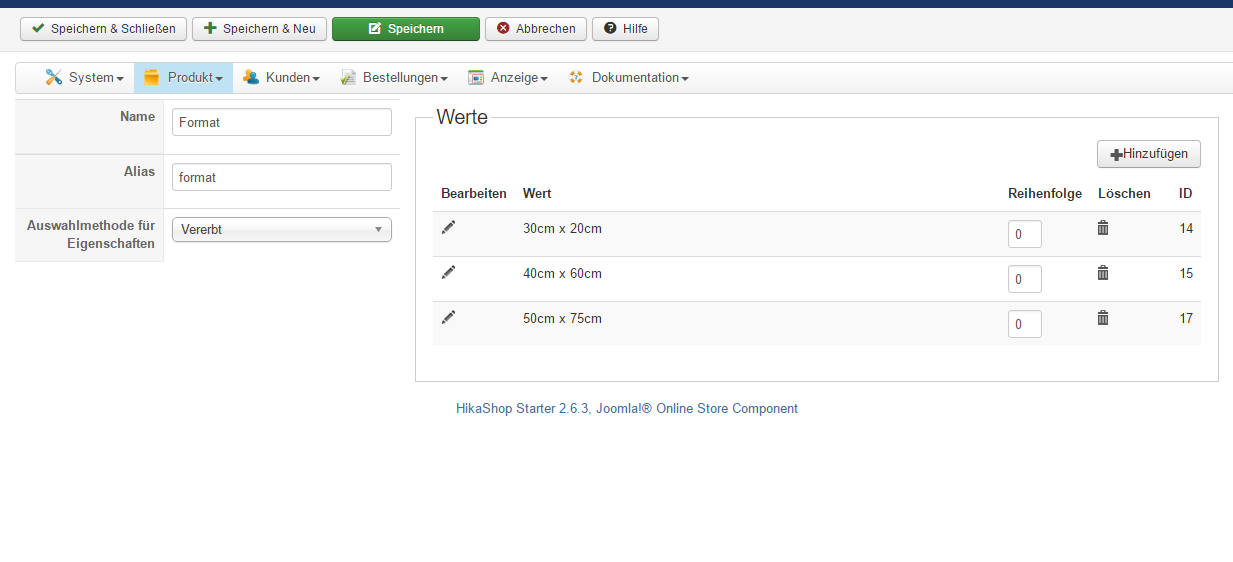Remove the 50cm x 75cm value
Image resolution: width=1233 pixels, height=562 pixels.
[x=1103, y=317]
